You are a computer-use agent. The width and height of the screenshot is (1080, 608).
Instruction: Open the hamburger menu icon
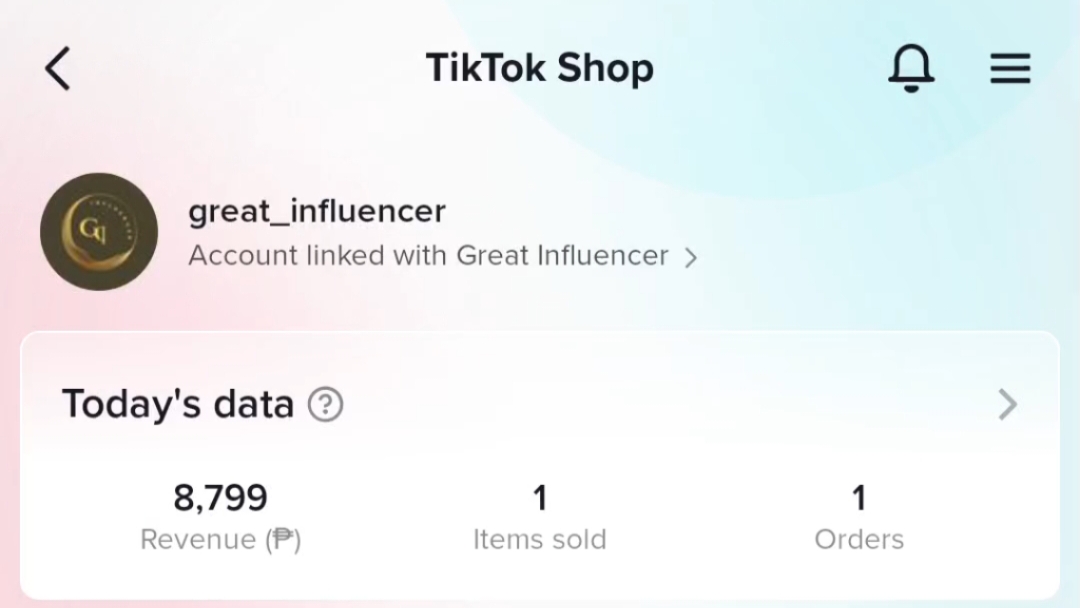pyautogui.click(x=1010, y=68)
